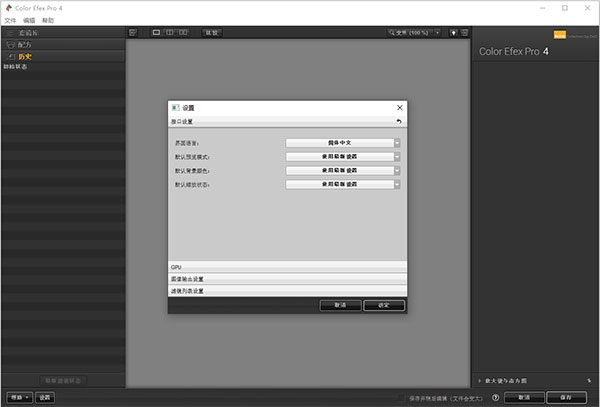Expand the GPU settings section
The height and width of the screenshot is (407, 600).
pyautogui.click(x=287, y=267)
